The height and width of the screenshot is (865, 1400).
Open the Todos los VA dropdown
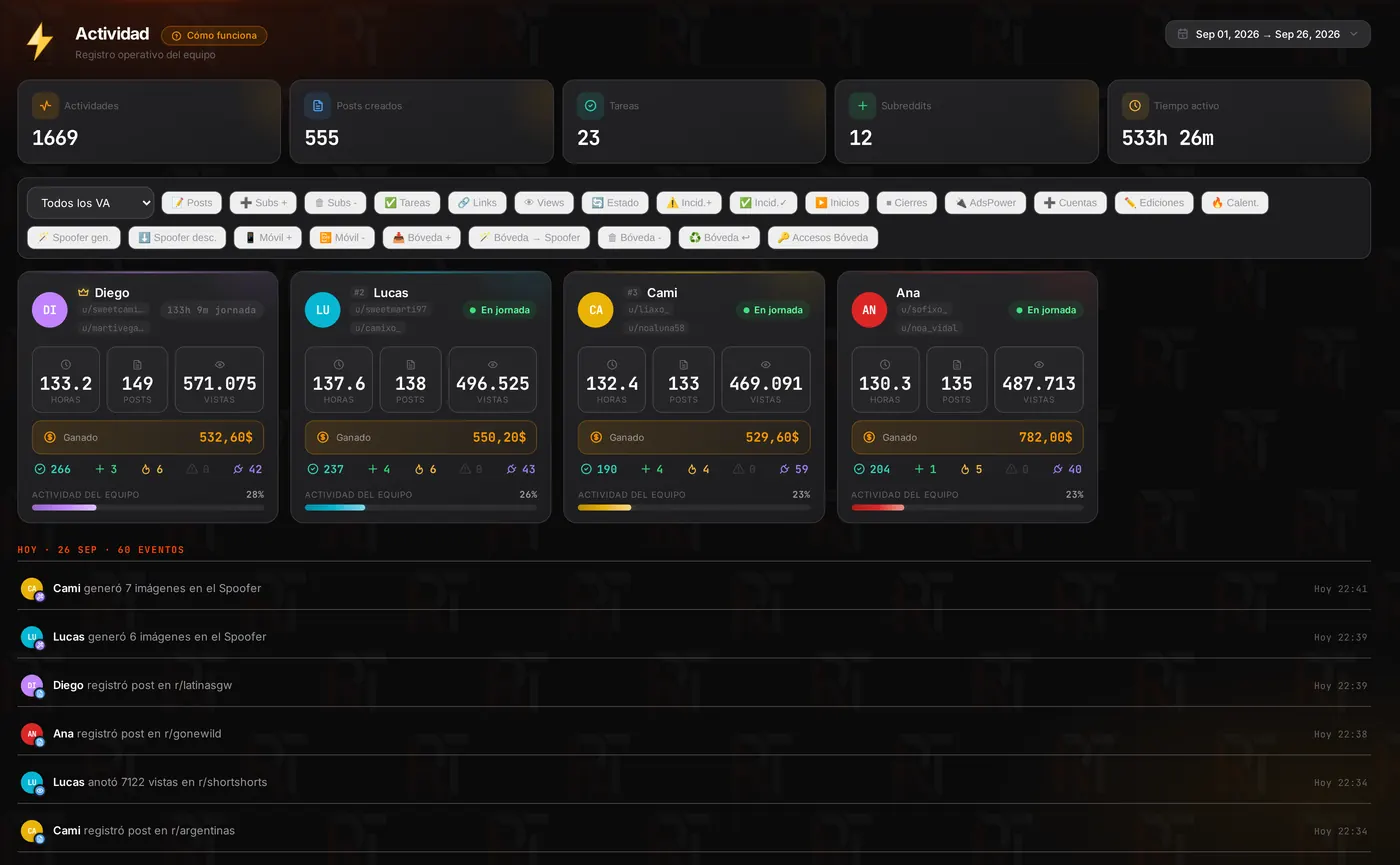[x=90, y=203]
